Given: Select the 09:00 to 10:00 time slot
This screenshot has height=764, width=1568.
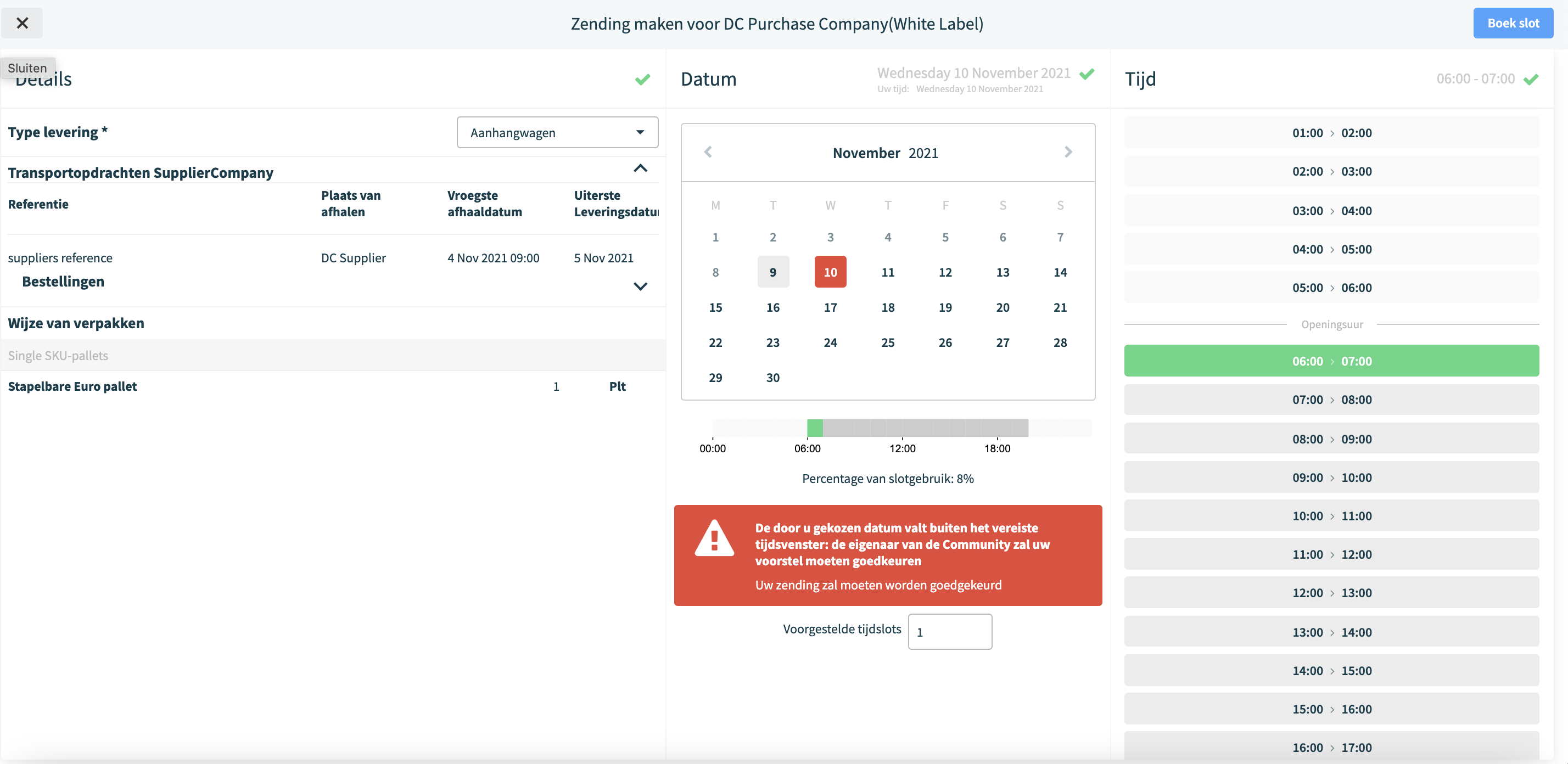Looking at the screenshot, I should click(x=1332, y=477).
